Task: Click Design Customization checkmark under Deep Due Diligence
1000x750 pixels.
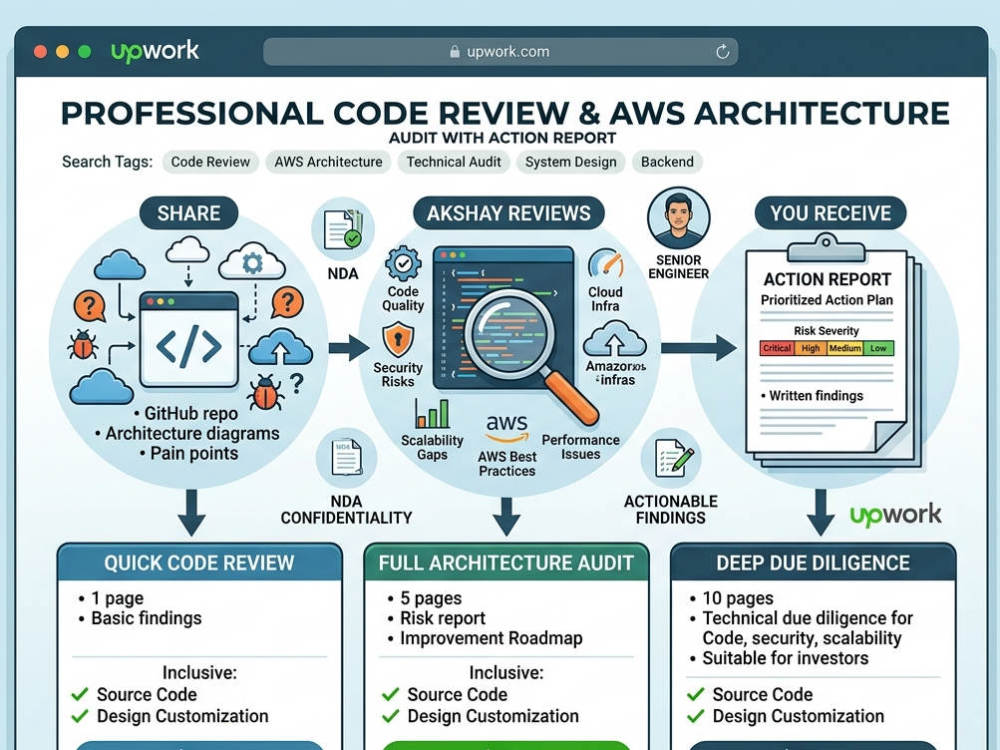Action: point(696,716)
